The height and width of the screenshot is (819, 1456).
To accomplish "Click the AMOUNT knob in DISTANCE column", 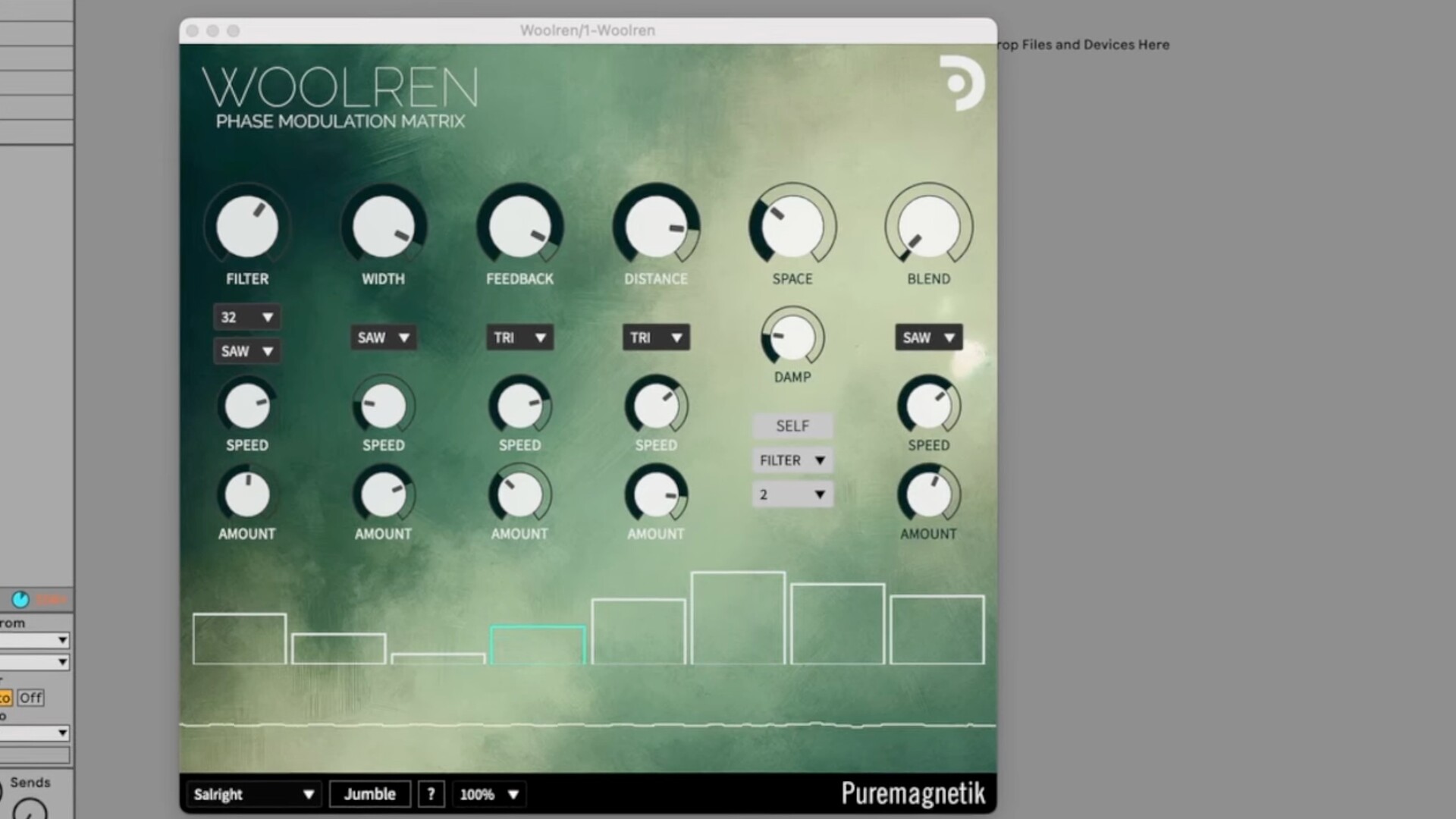I will click(x=656, y=495).
